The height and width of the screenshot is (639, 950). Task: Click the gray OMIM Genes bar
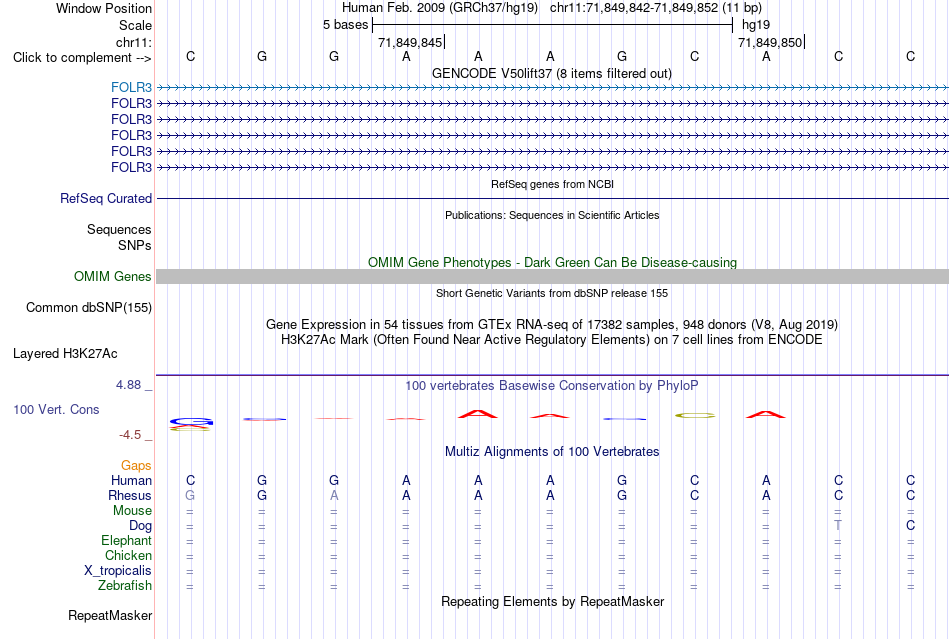[552, 277]
